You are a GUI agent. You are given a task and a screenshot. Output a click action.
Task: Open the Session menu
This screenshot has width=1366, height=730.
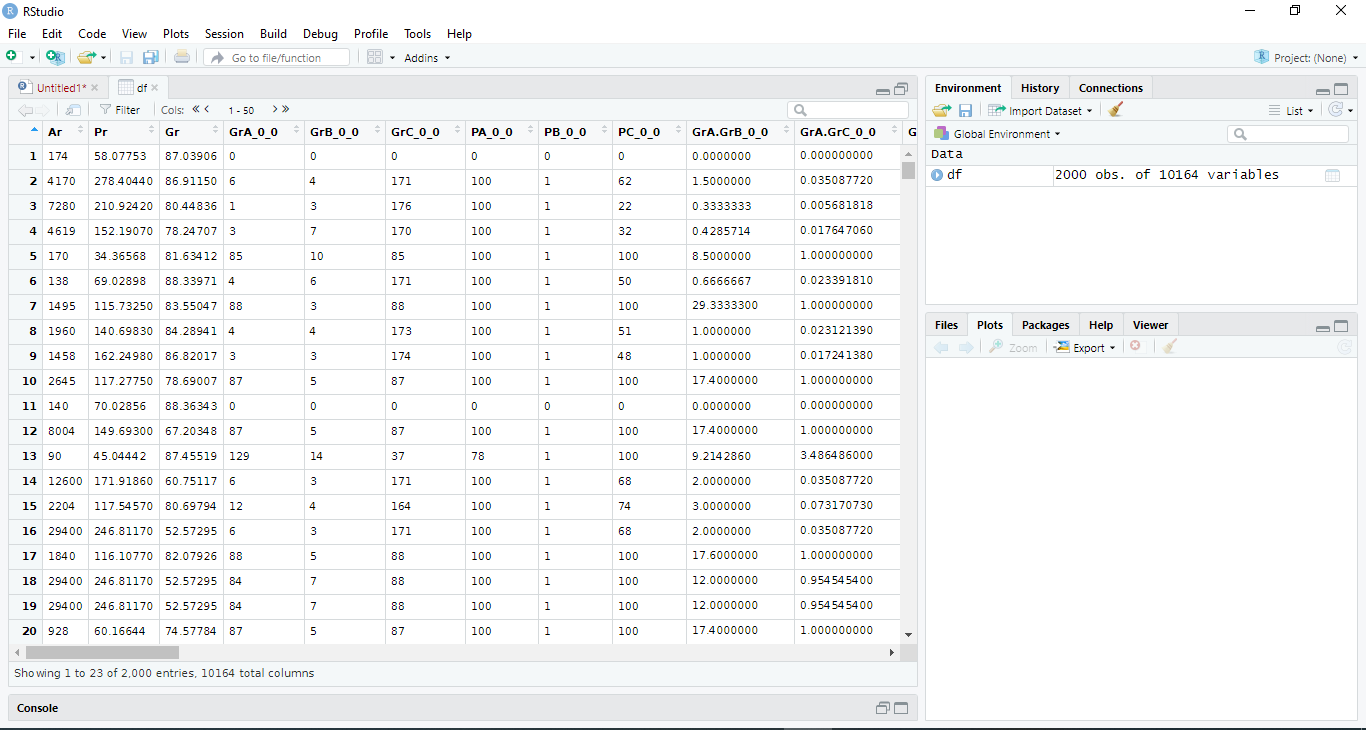tap(224, 33)
